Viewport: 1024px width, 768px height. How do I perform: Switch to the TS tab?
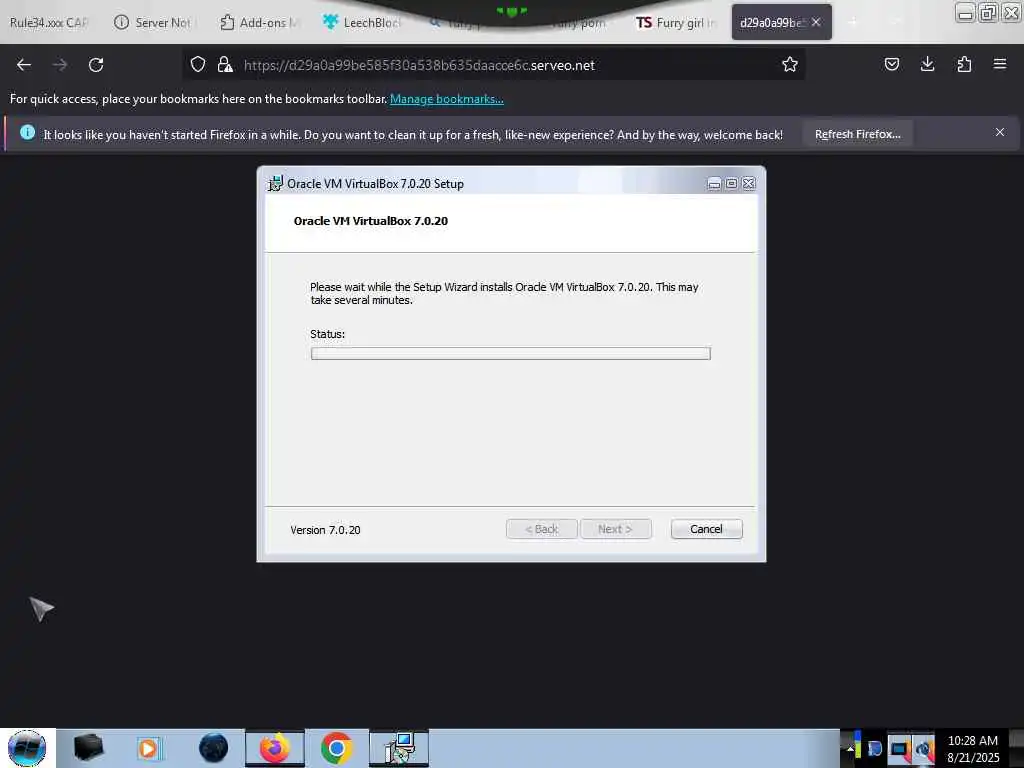pos(676,22)
